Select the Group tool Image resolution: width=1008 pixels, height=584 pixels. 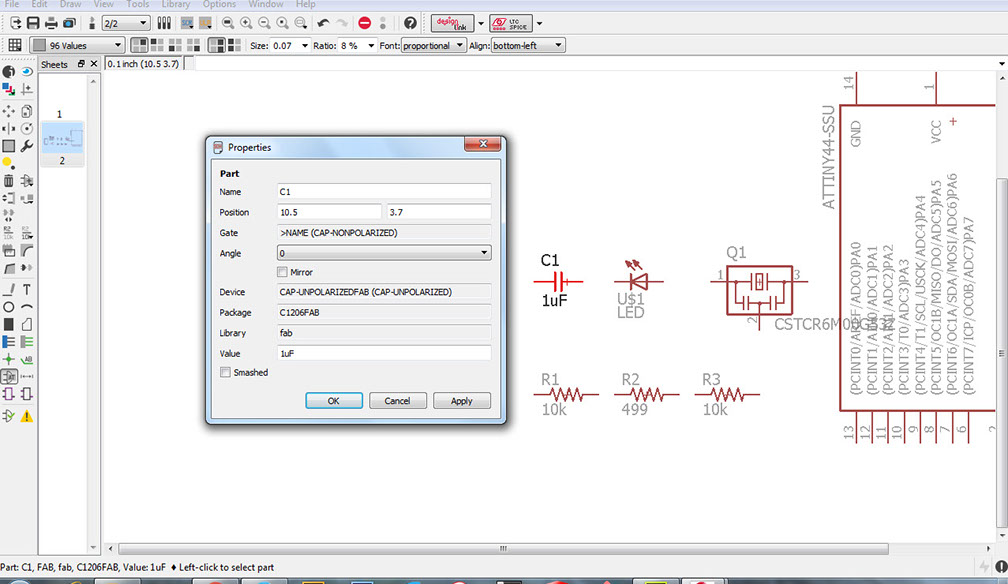point(8,146)
